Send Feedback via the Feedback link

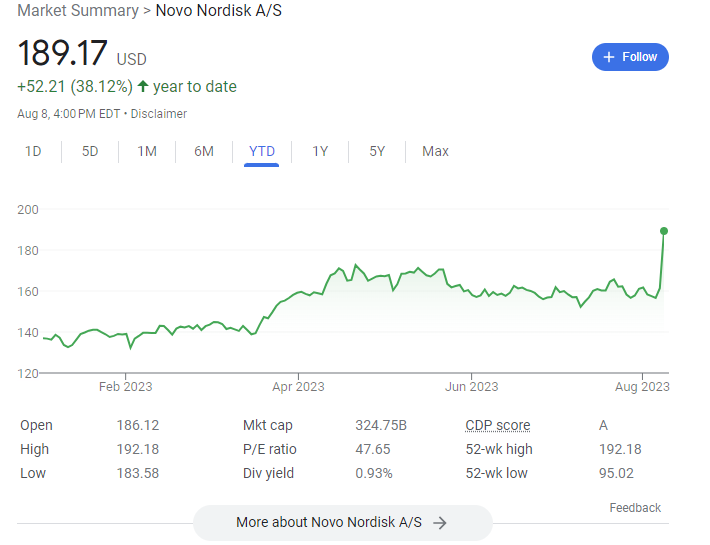pos(635,508)
